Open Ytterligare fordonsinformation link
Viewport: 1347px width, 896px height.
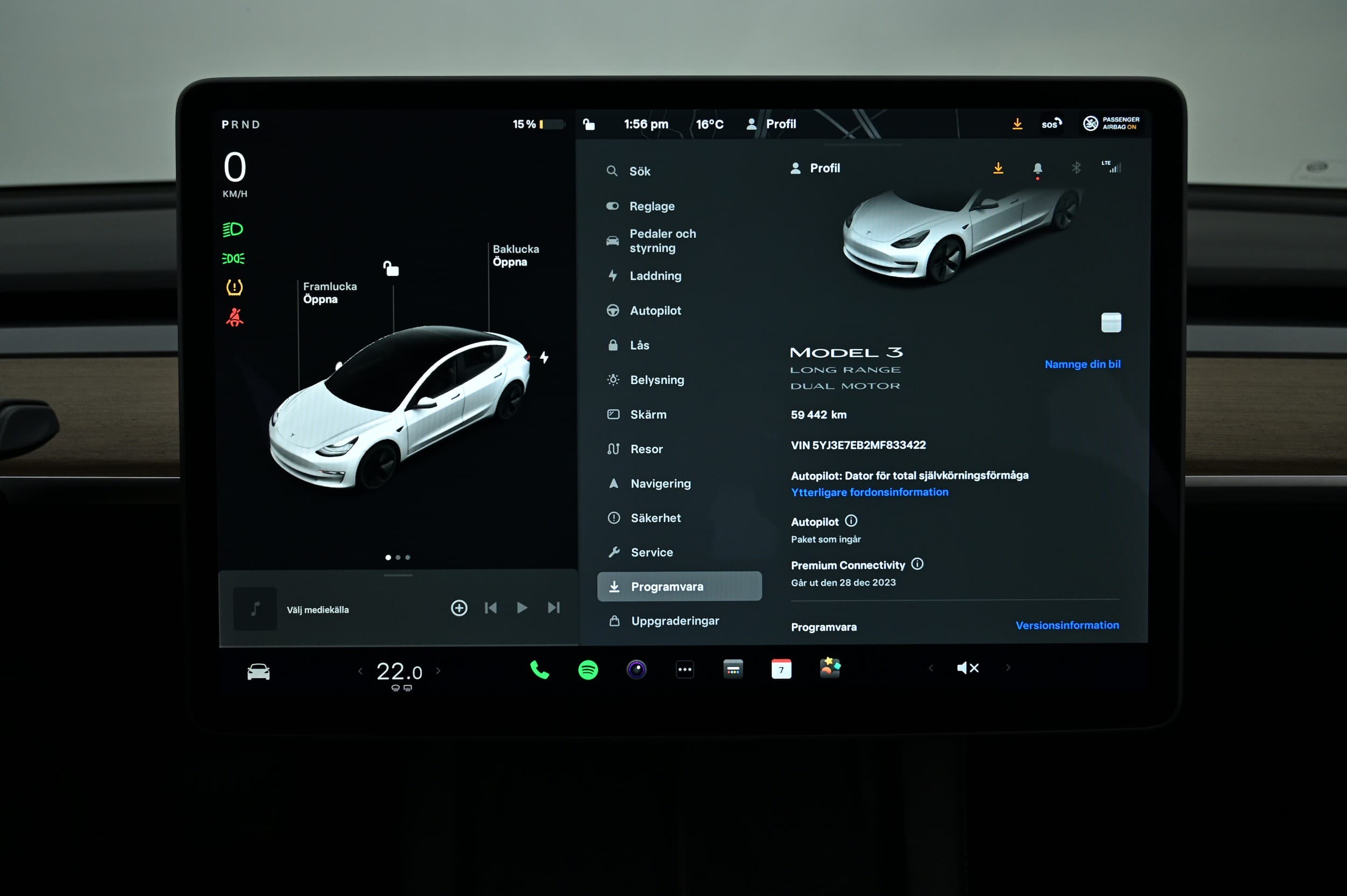(x=869, y=492)
